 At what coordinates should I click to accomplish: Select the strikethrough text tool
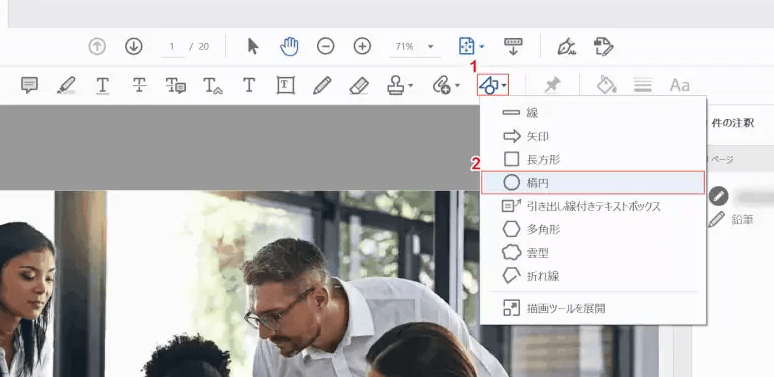[x=140, y=85]
